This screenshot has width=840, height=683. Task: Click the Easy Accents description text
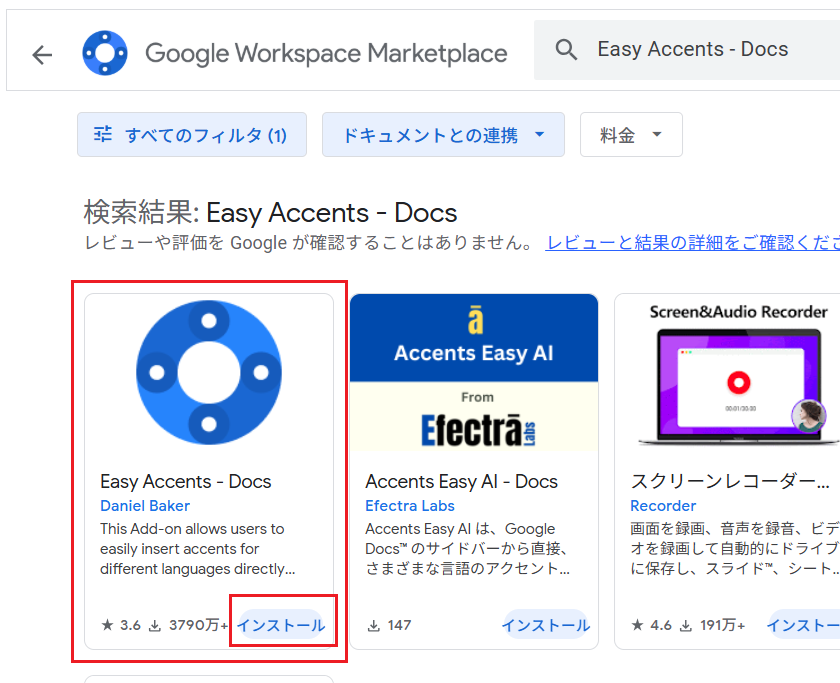click(x=197, y=549)
